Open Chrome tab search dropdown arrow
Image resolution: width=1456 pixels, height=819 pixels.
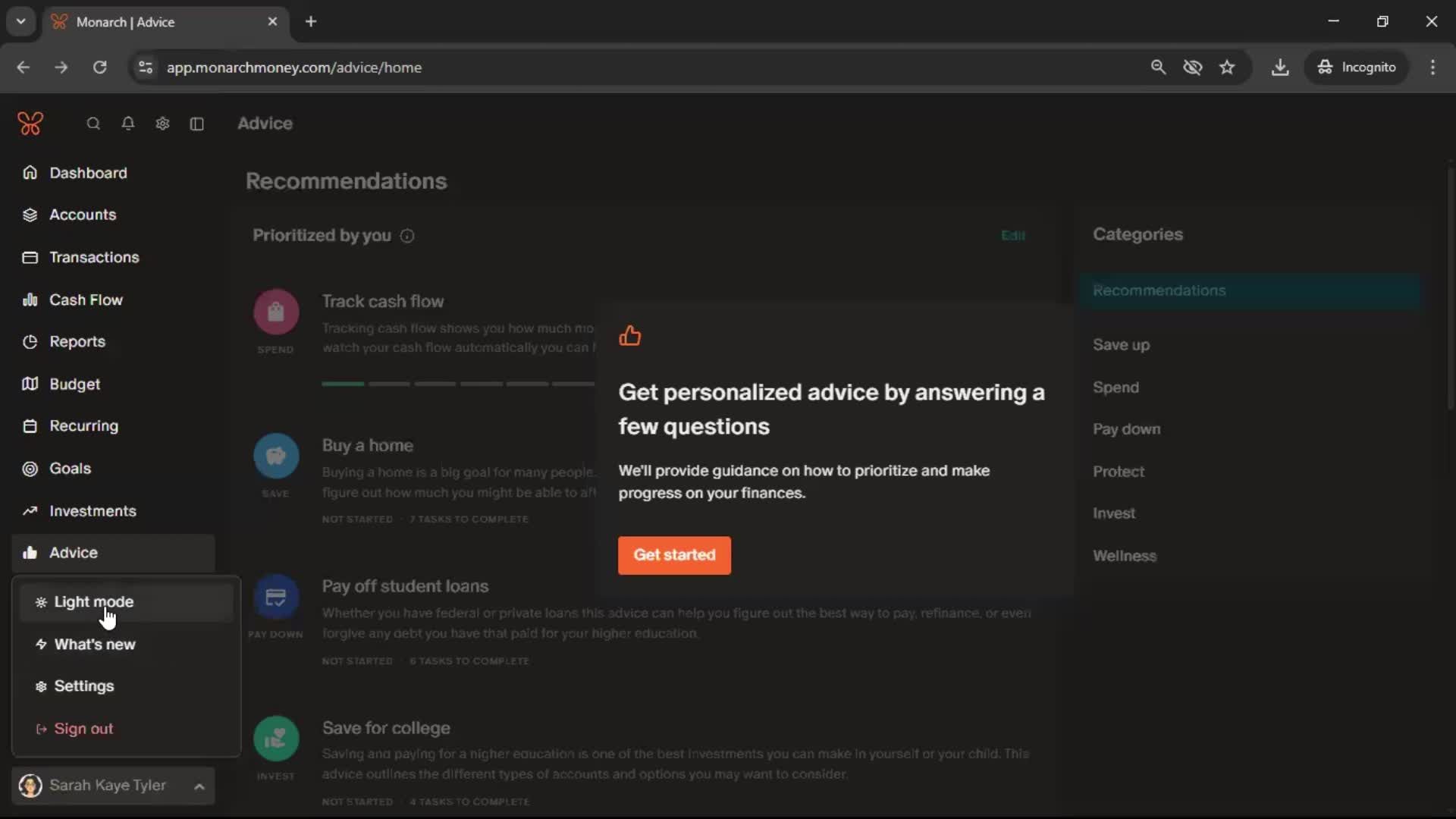coord(21,22)
